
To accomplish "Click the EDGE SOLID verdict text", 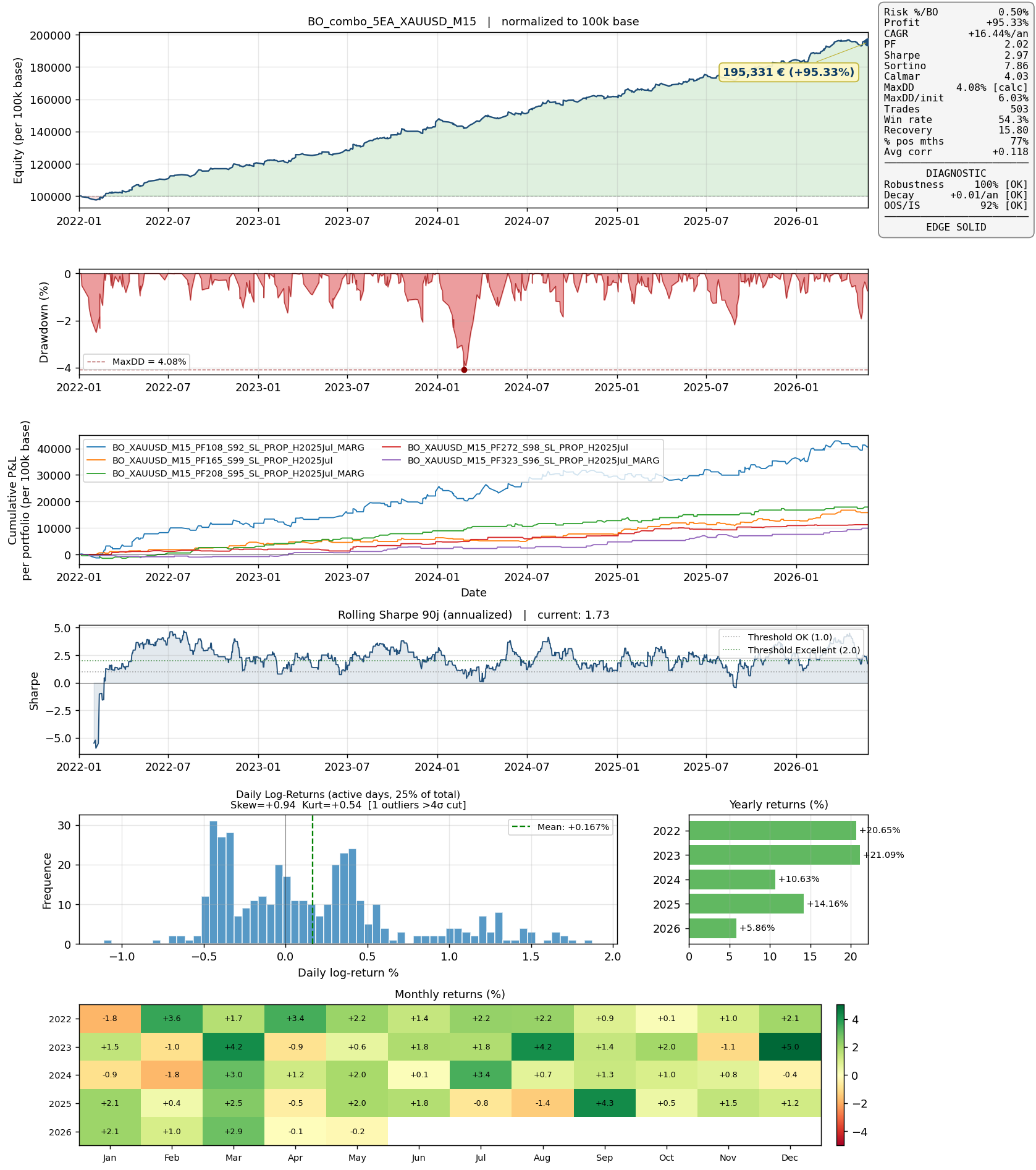I will click(956, 227).
